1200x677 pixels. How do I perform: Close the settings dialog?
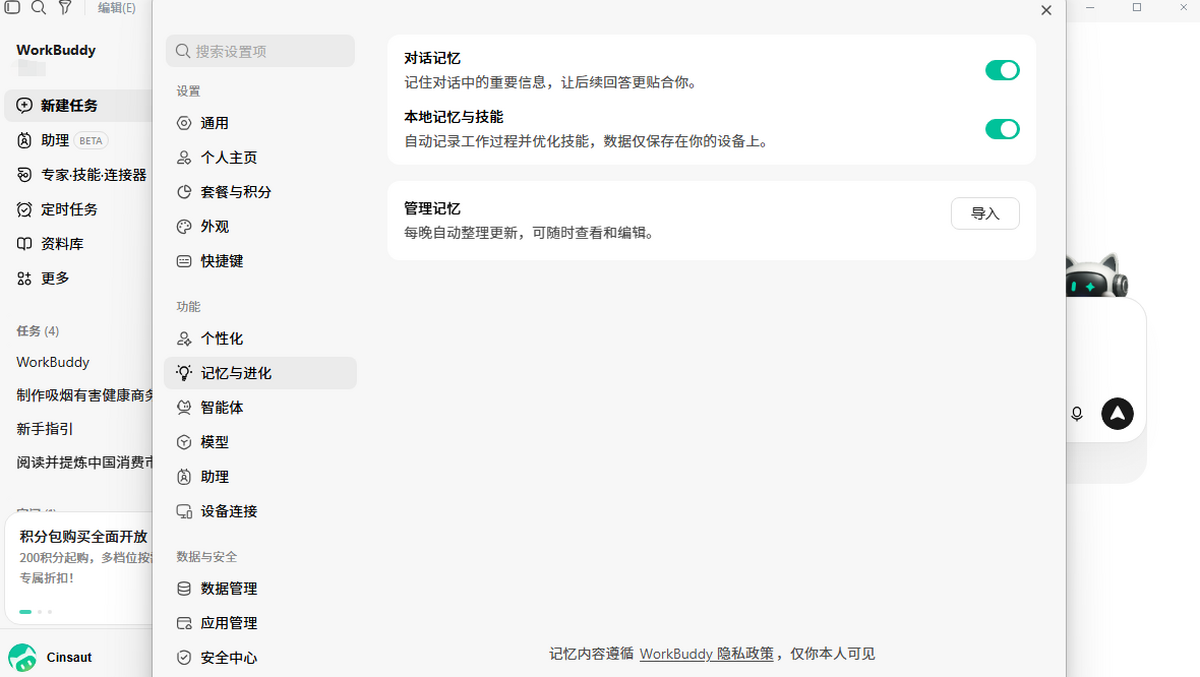pos(1046,11)
